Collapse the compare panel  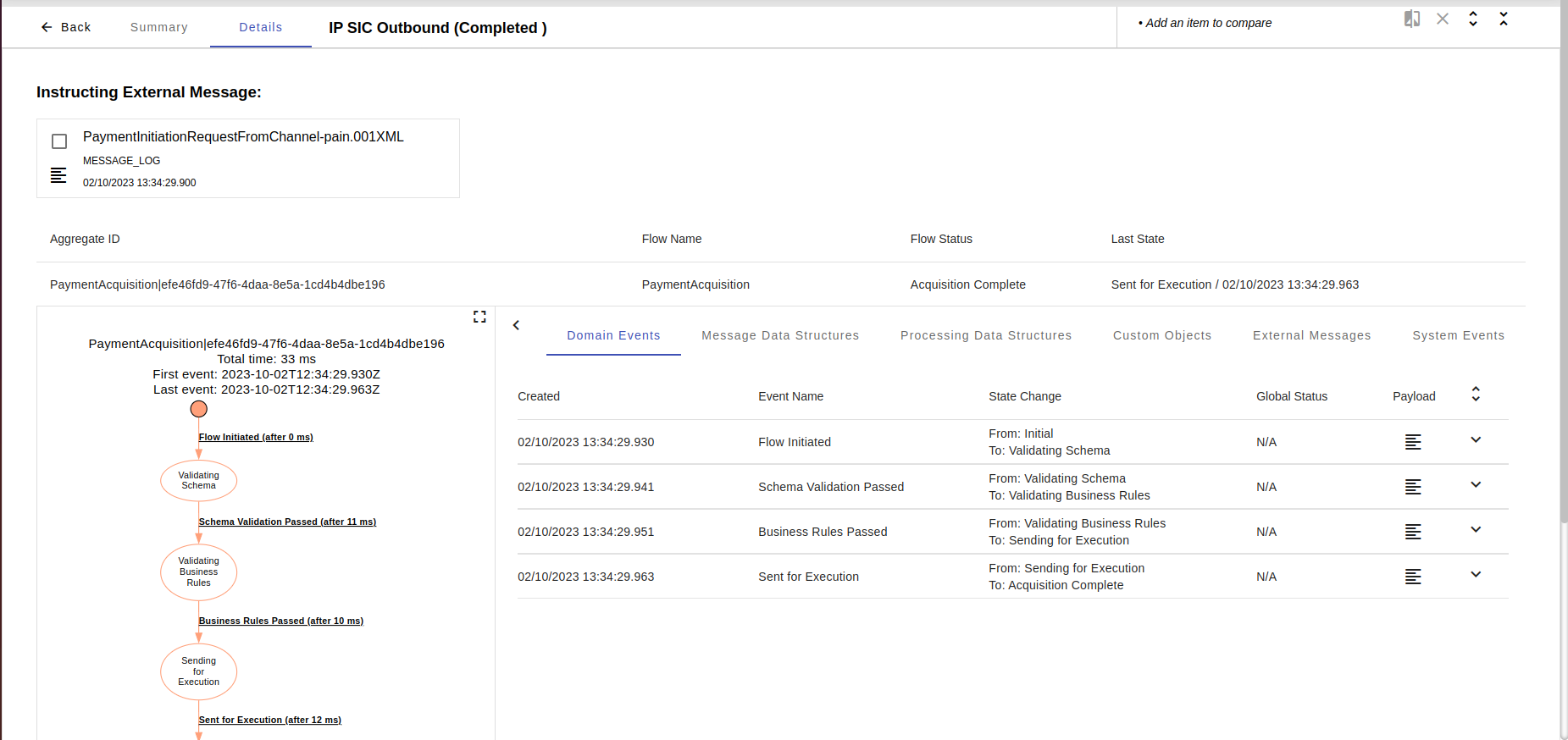[x=1504, y=19]
